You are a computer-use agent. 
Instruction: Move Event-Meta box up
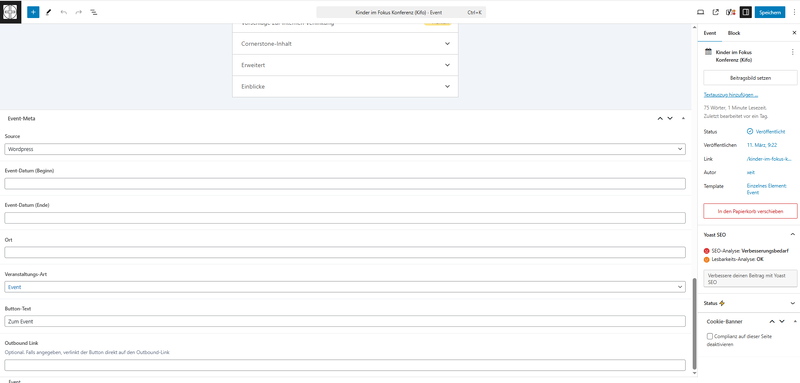click(660, 118)
